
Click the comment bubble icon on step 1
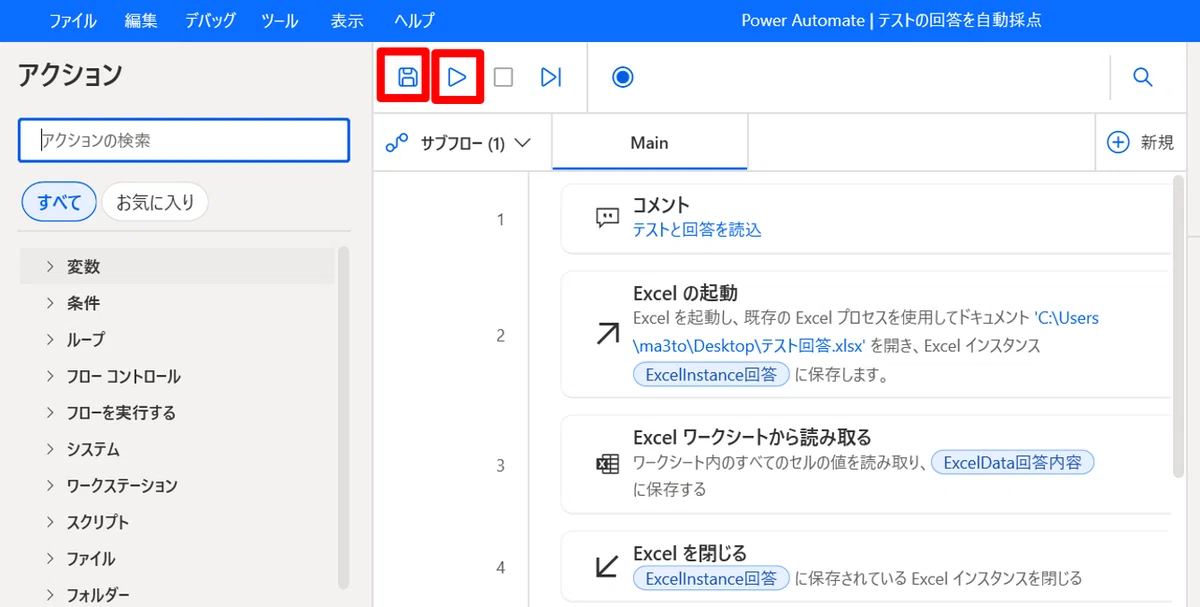(607, 218)
